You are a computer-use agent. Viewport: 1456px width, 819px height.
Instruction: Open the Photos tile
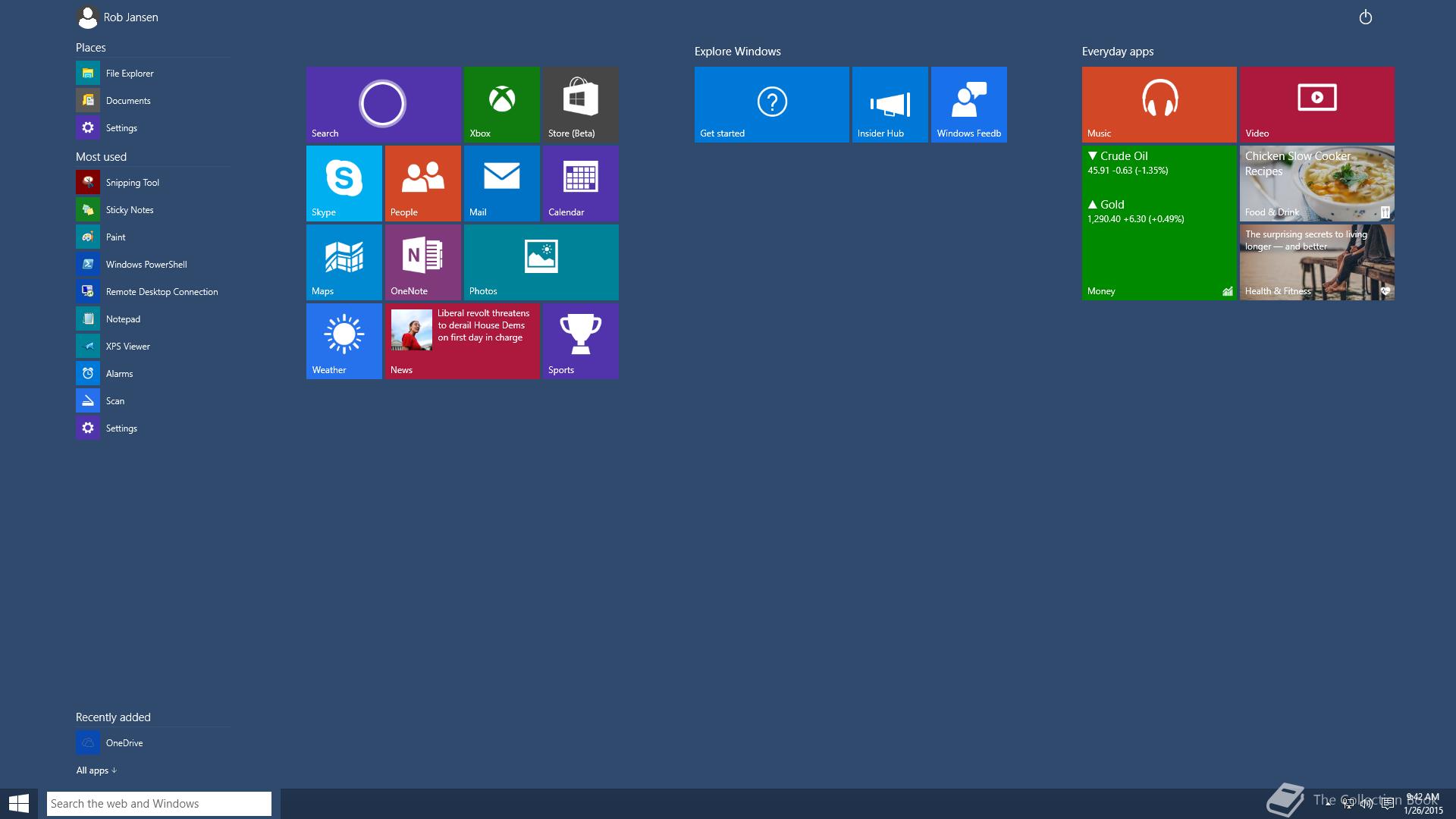pos(541,262)
